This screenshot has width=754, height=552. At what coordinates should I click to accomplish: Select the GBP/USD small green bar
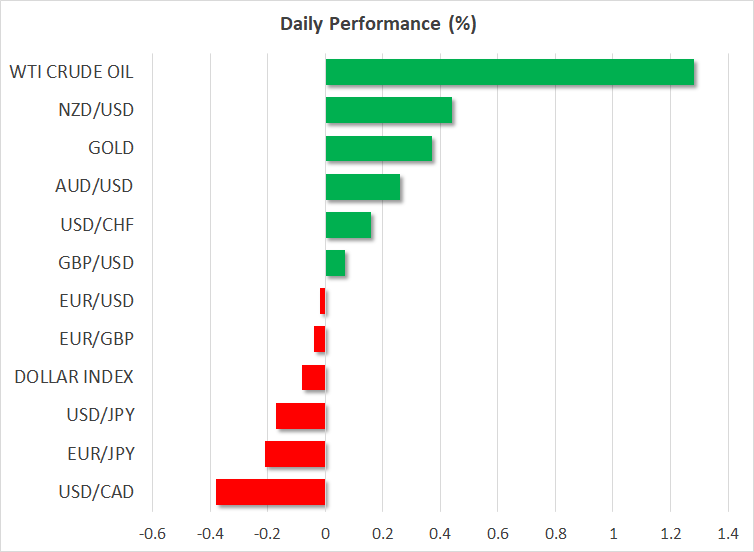click(x=336, y=263)
